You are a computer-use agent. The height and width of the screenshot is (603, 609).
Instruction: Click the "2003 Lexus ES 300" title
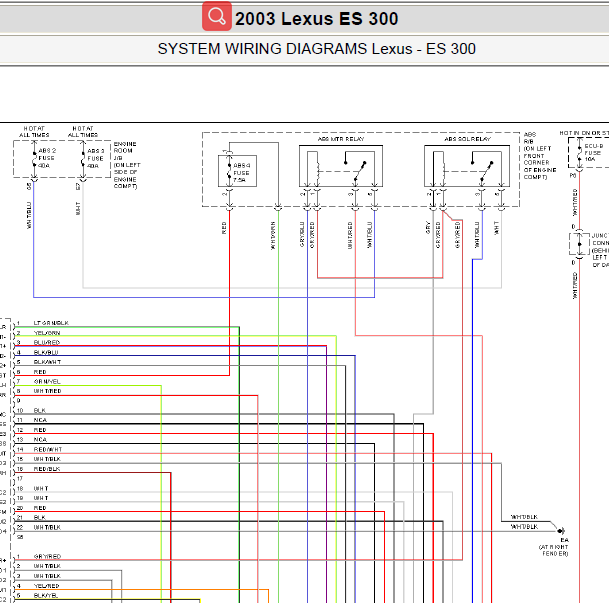coord(317,19)
